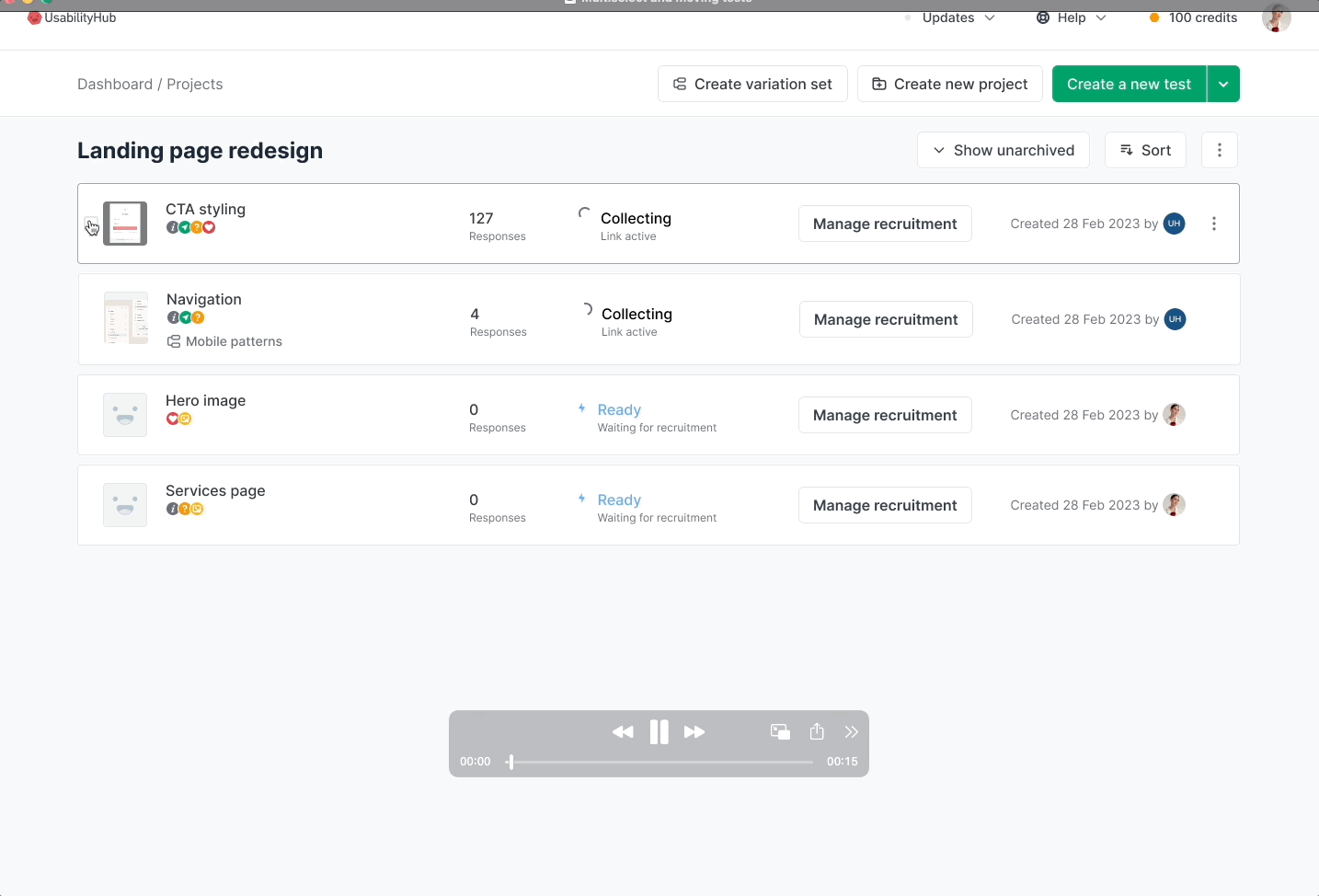Click Manage recruitment for Hero image

pyautogui.click(x=885, y=415)
